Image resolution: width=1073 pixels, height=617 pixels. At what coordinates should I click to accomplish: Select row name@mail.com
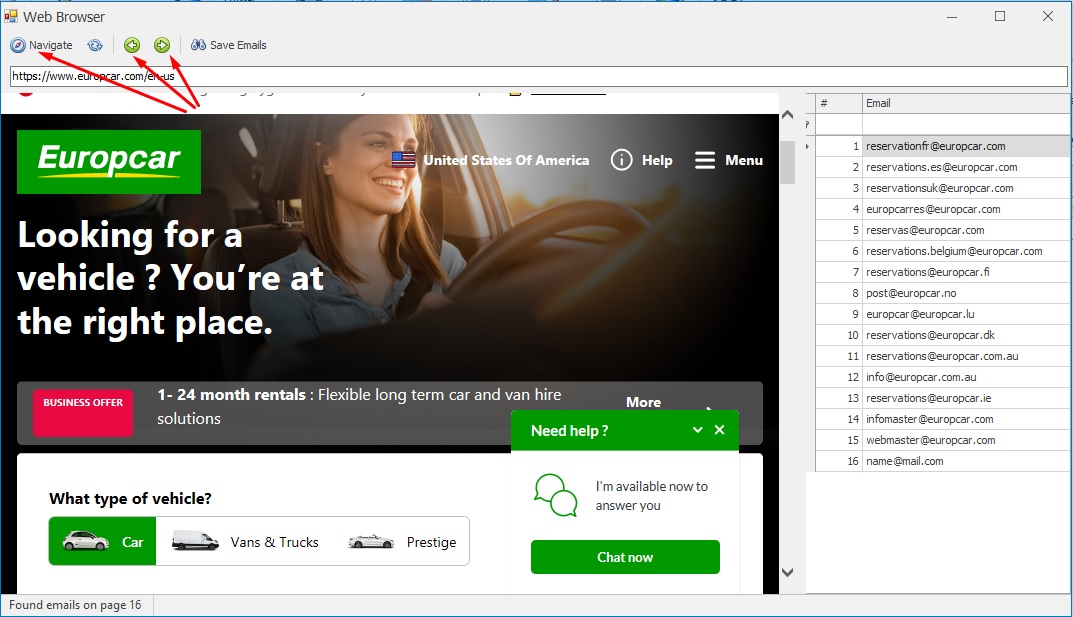(x=943, y=461)
